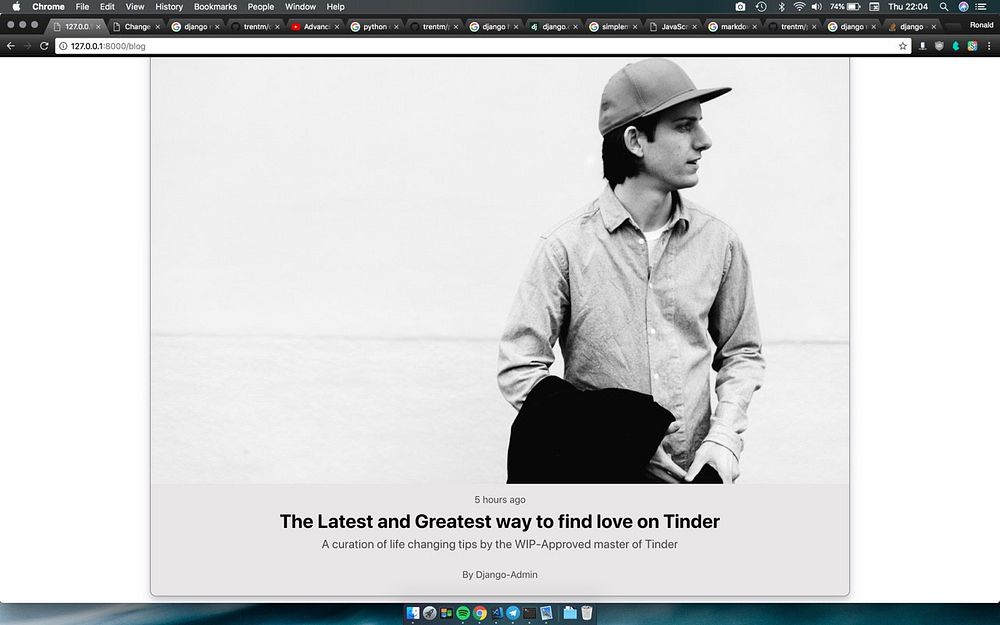Open the Ronald profile button
Image resolution: width=1000 pixels, height=625 pixels.
pyautogui.click(x=982, y=25)
